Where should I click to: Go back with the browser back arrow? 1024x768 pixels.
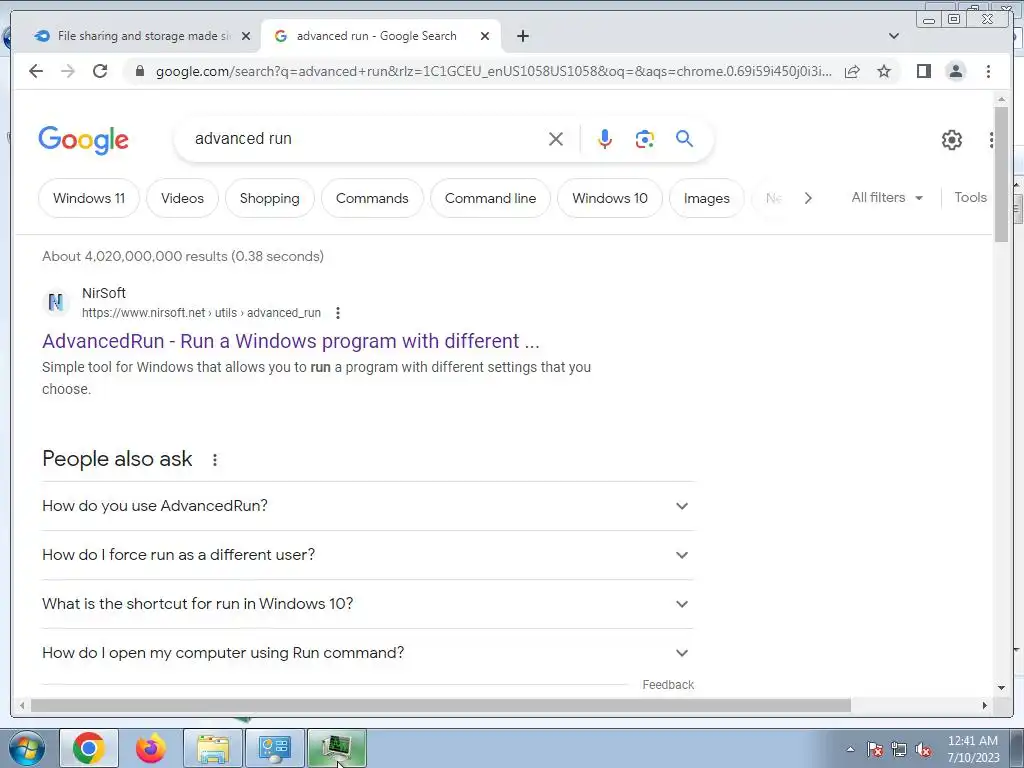pyautogui.click(x=36, y=71)
